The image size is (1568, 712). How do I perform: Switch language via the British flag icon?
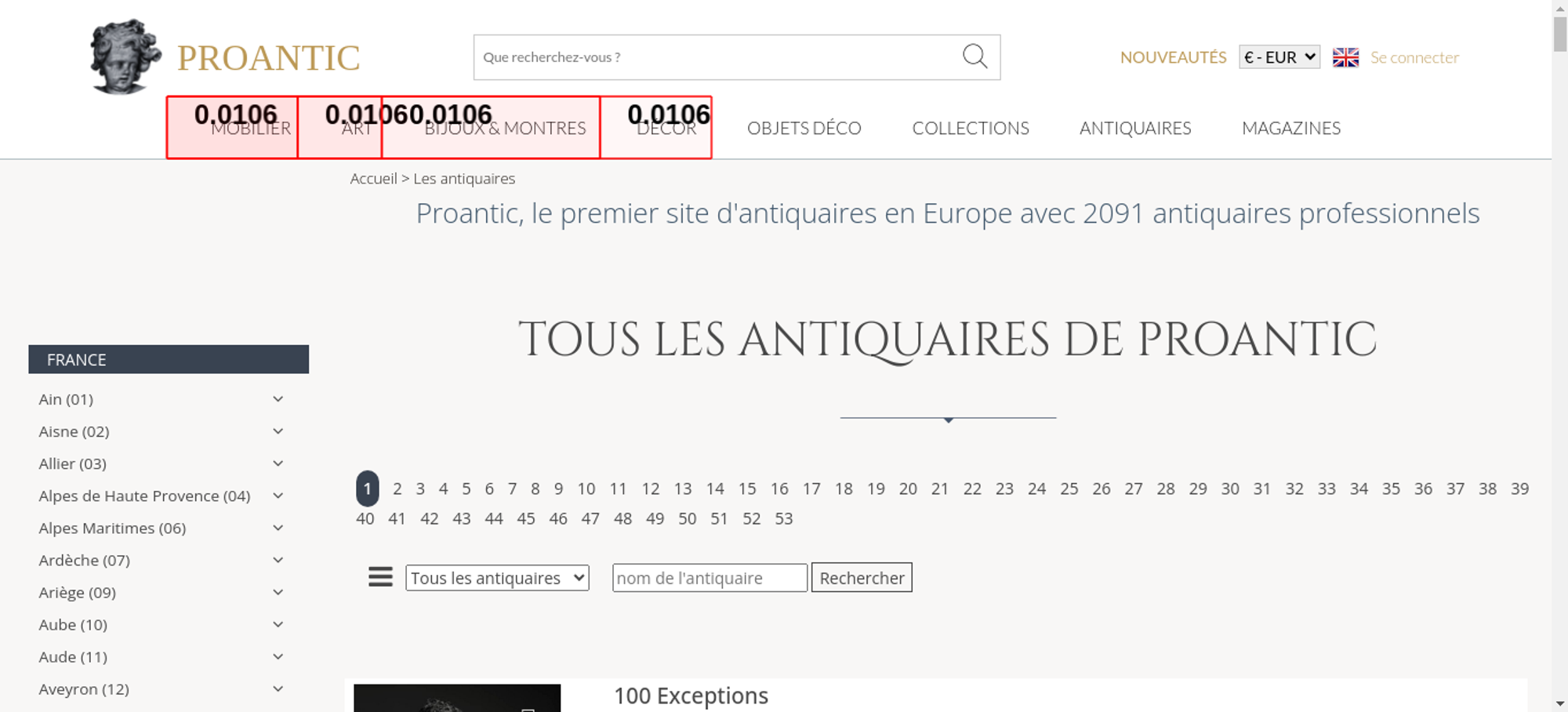1345,57
